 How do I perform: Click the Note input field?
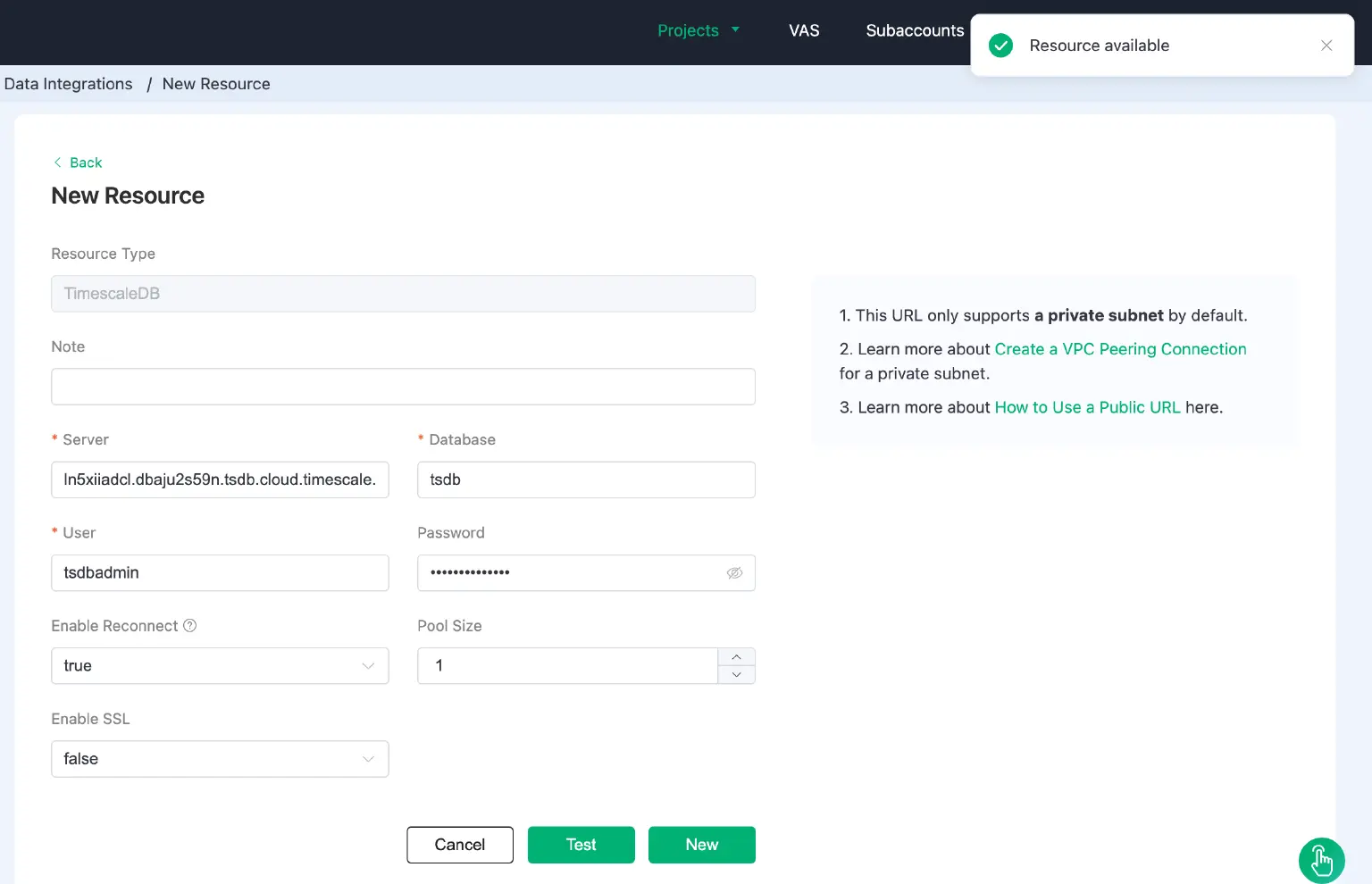click(x=403, y=386)
